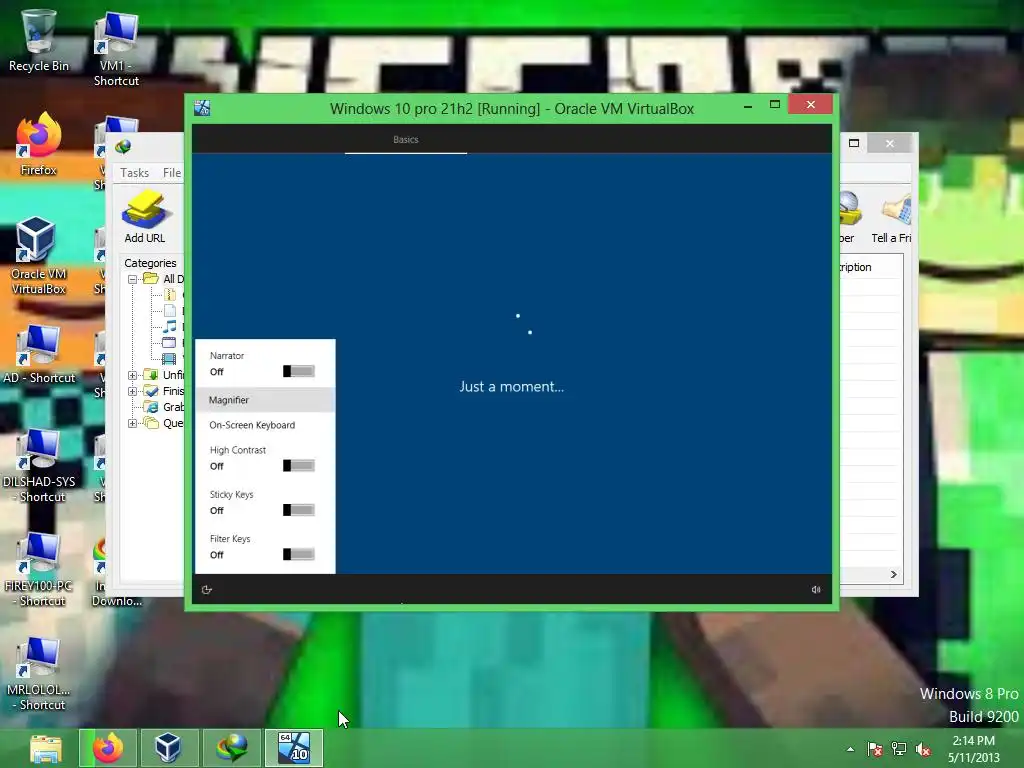Minimize the VirtualBox VM window
This screenshot has height=768, width=1024.
coord(748,104)
